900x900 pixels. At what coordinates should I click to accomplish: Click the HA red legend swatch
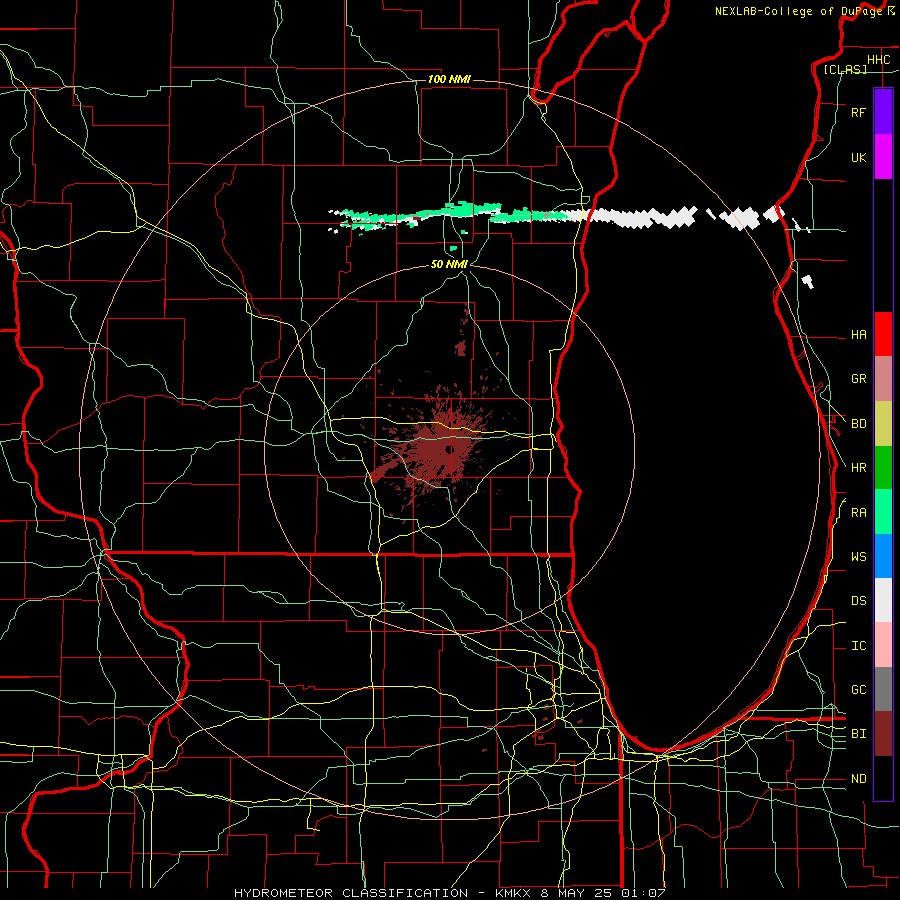click(883, 334)
